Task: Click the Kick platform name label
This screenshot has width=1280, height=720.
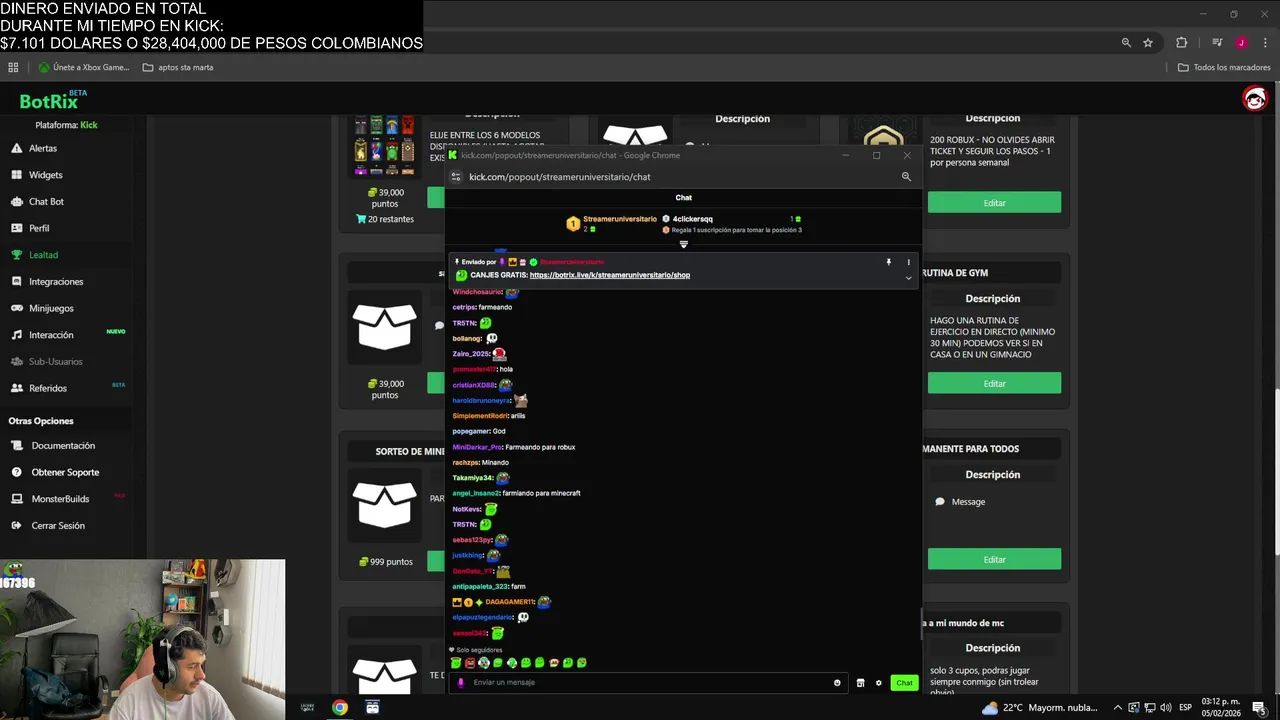Action: [89, 125]
